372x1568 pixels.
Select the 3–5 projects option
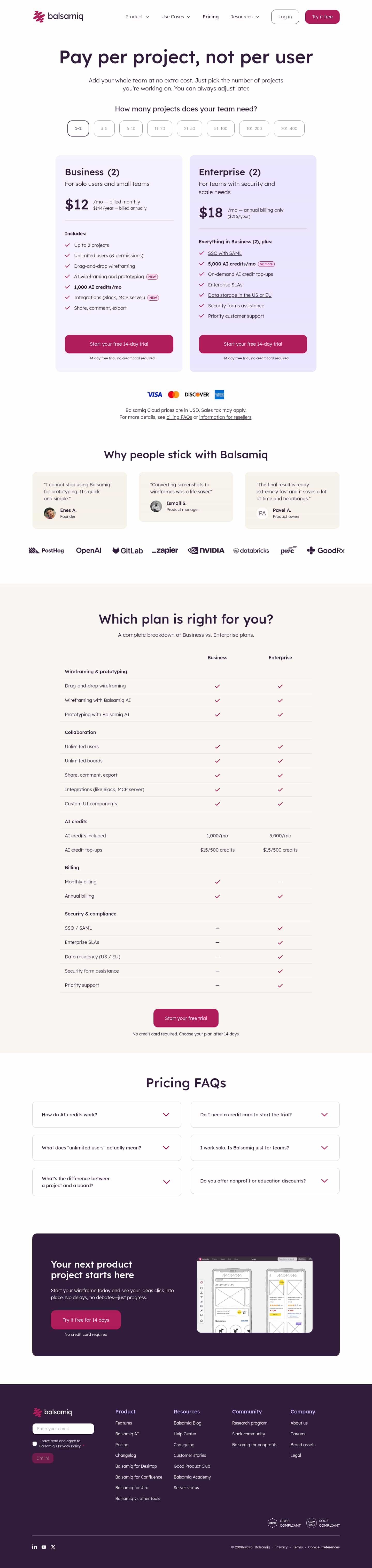point(104,128)
